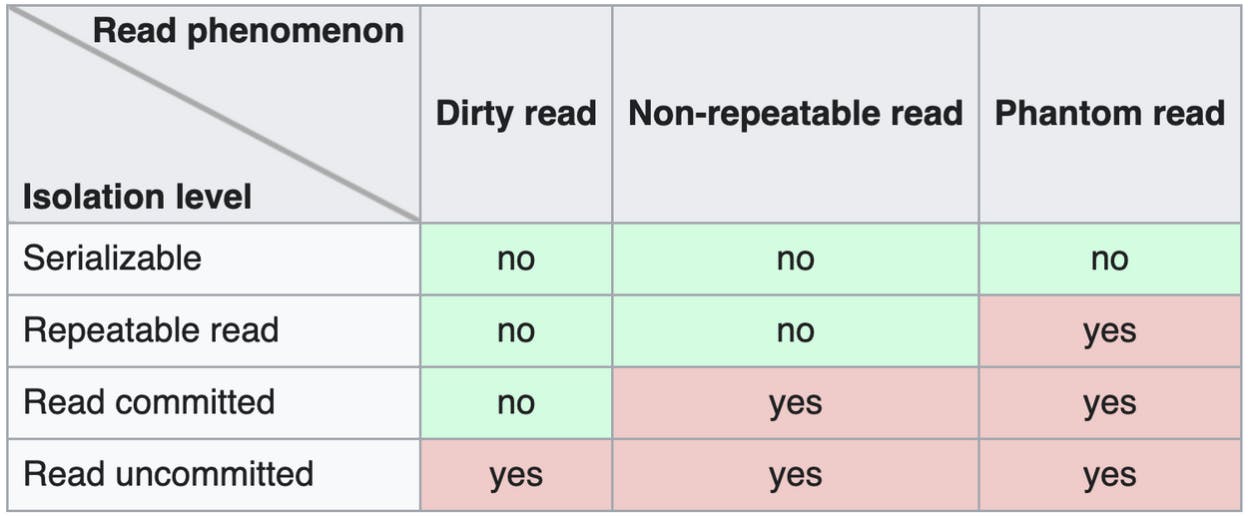Image resolution: width=1248 pixels, height=516 pixels.
Task: Click Read committed's Non-repeatable read 'yes' cell
Action: click(795, 403)
